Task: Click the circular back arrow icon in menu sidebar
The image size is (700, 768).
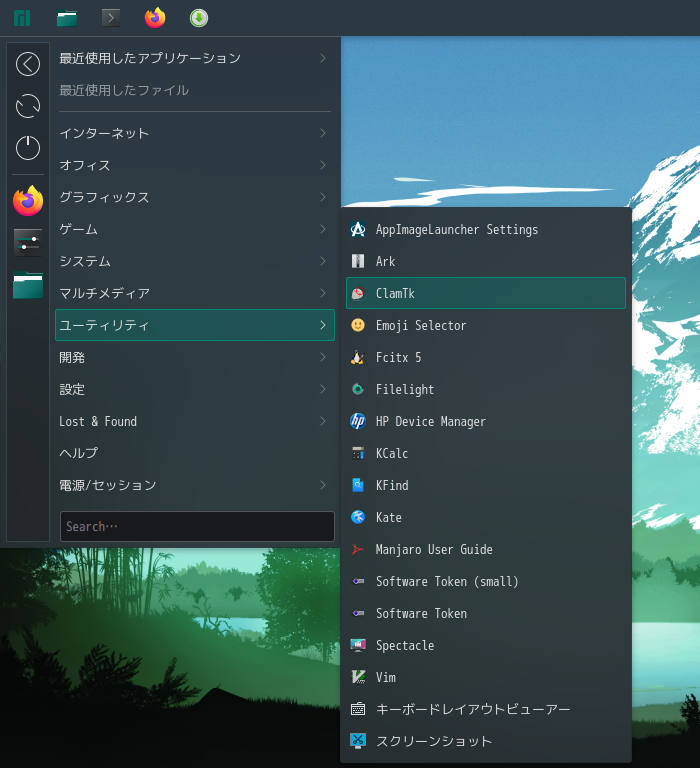Action: tap(28, 64)
